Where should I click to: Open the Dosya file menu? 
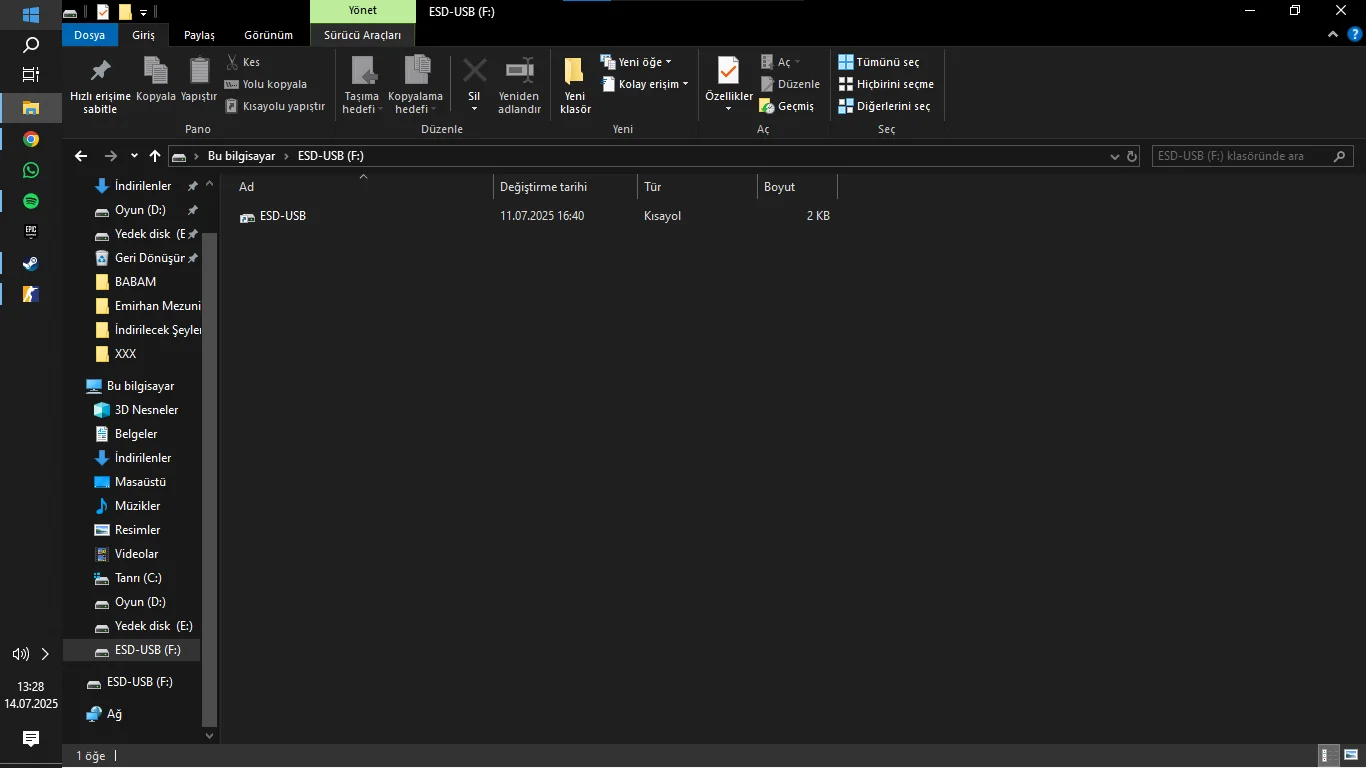tap(89, 35)
